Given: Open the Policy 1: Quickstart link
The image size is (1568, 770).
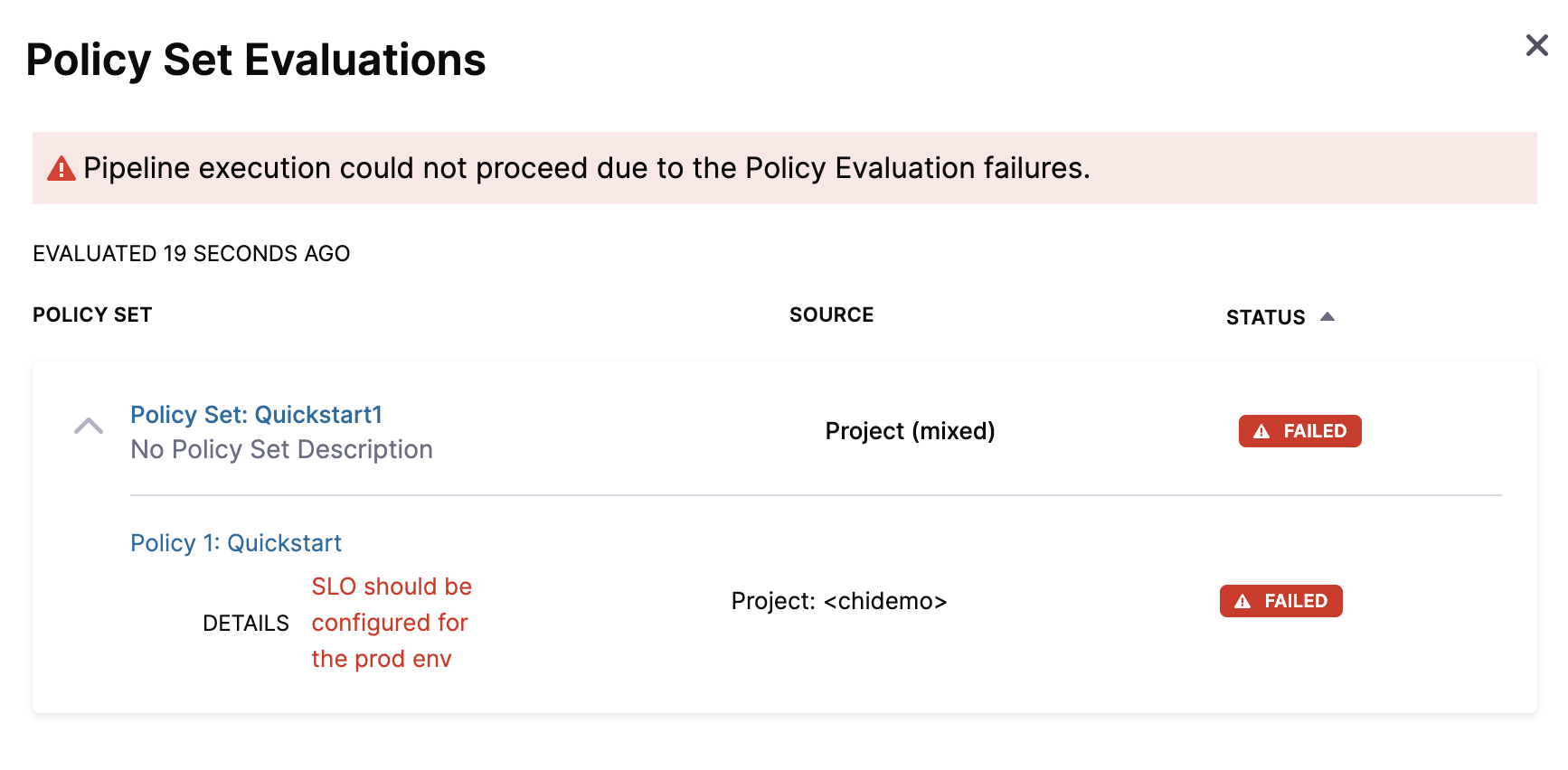Looking at the screenshot, I should click(236, 543).
